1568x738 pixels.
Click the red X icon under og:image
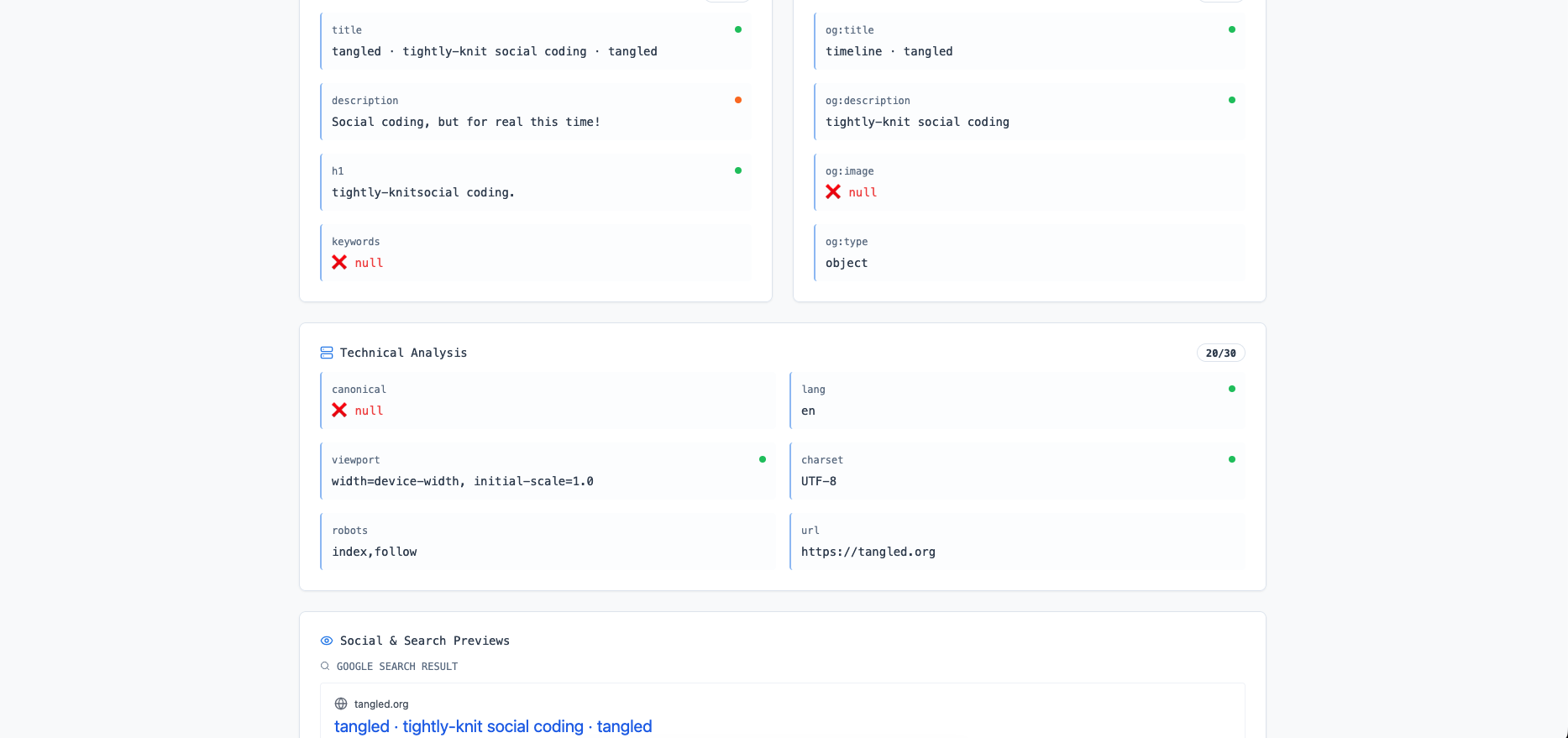pyautogui.click(x=833, y=192)
